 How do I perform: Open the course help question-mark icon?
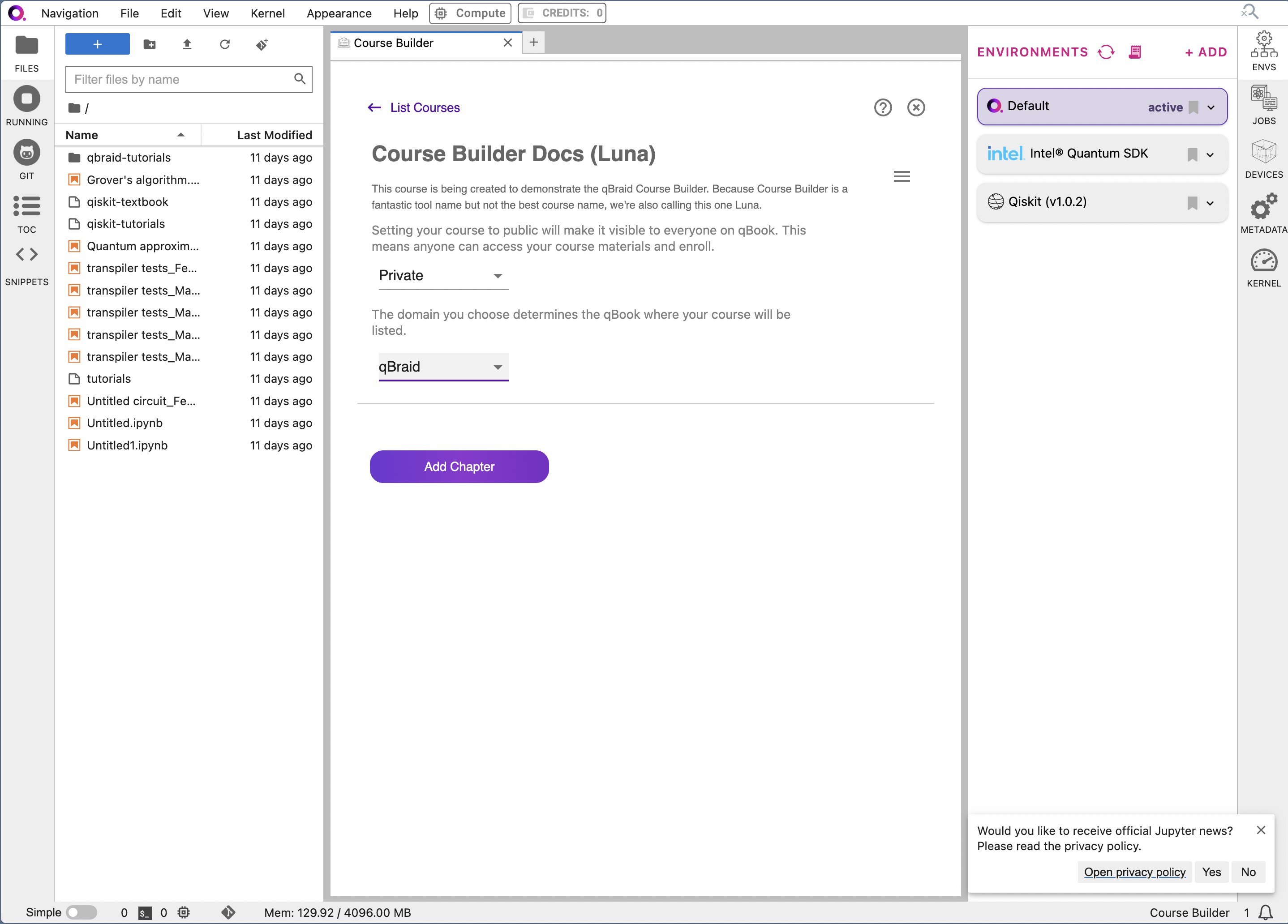[883, 107]
